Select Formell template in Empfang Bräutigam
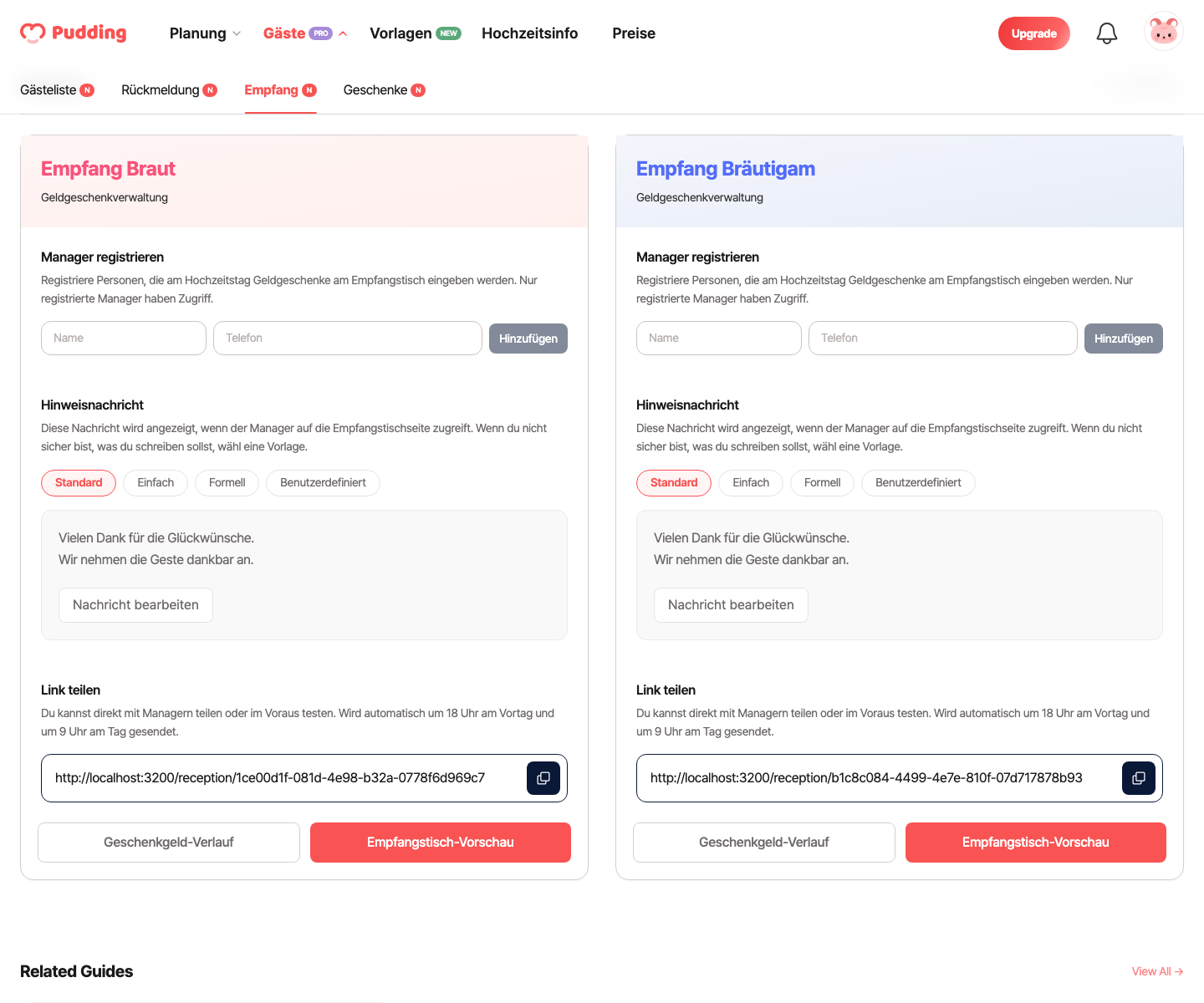This screenshot has height=1003, width=1204. pos(823,483)
